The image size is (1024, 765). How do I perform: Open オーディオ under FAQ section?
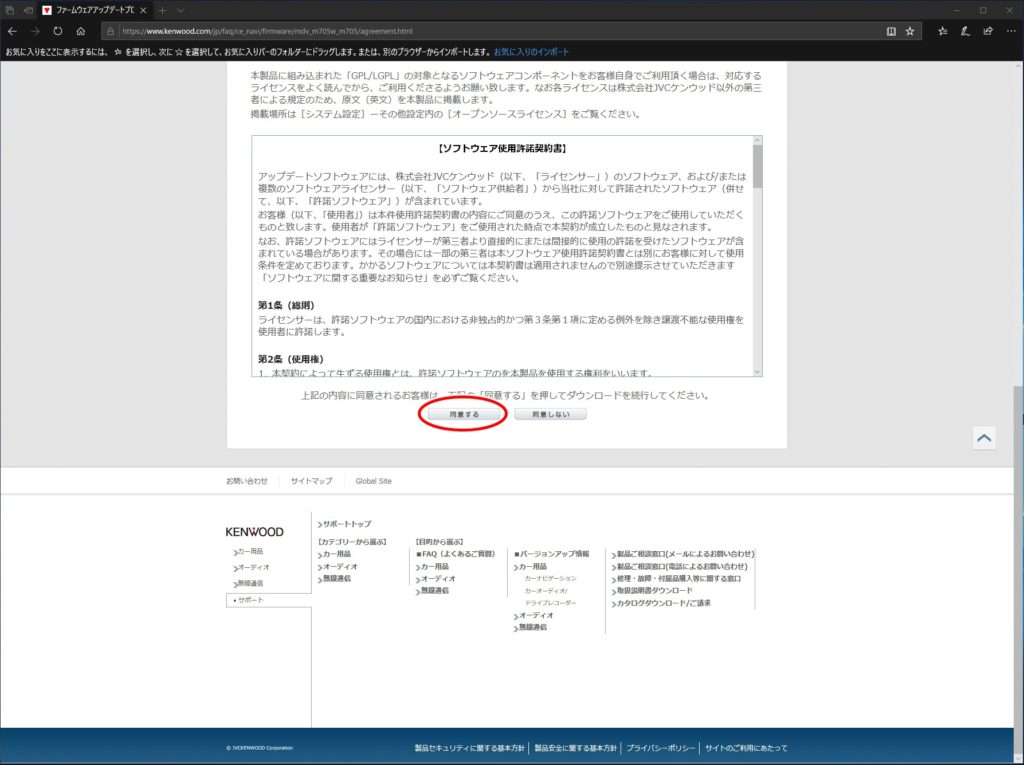click(x=436, y=579)
